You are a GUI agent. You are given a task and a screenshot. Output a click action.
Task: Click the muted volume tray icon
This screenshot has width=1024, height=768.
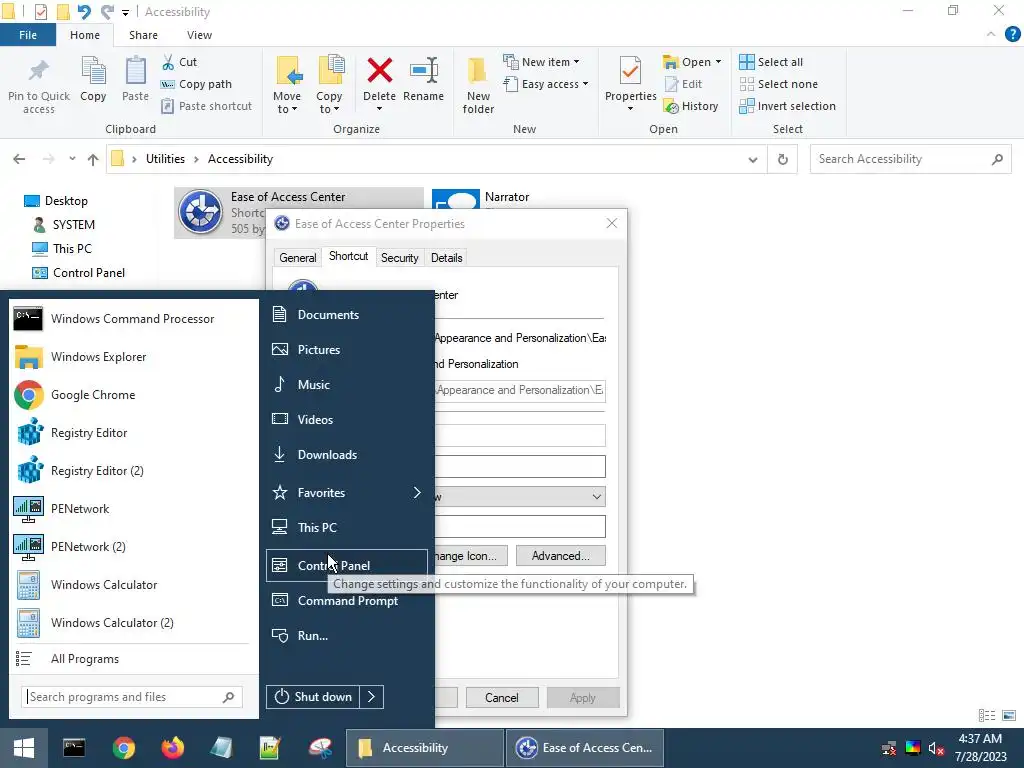point(936,748)
